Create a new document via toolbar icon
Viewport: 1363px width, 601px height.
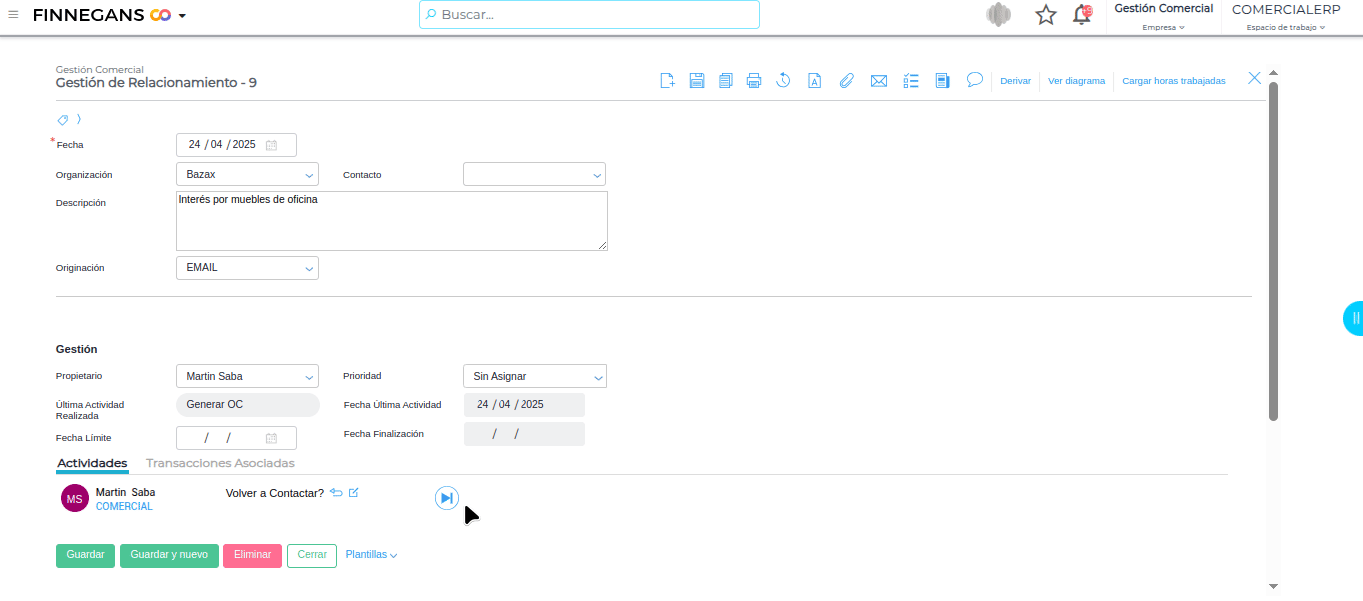pyautogui.click(x=668, y=81)
